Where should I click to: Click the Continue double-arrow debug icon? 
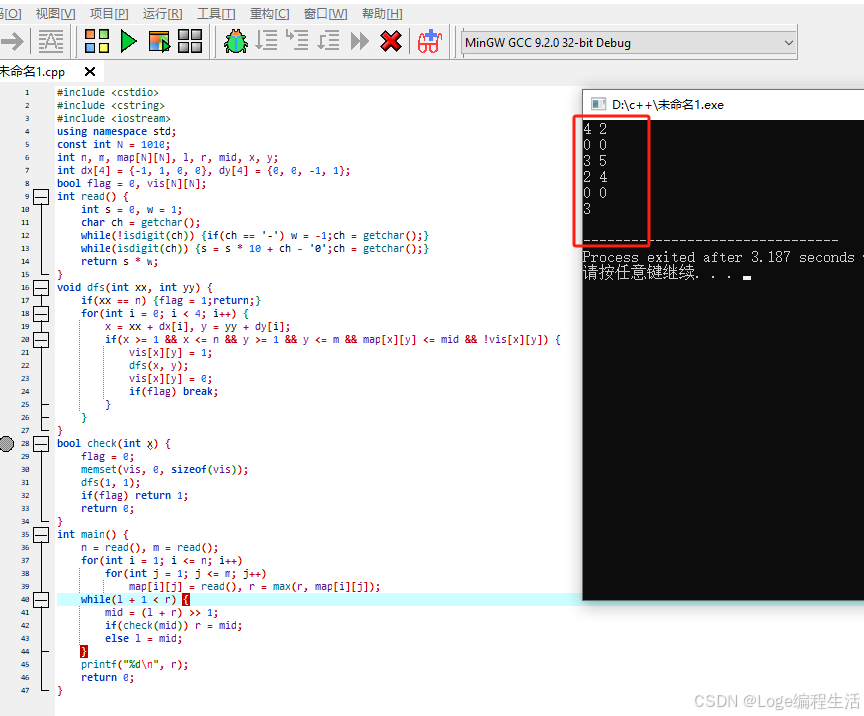(359, 41)
